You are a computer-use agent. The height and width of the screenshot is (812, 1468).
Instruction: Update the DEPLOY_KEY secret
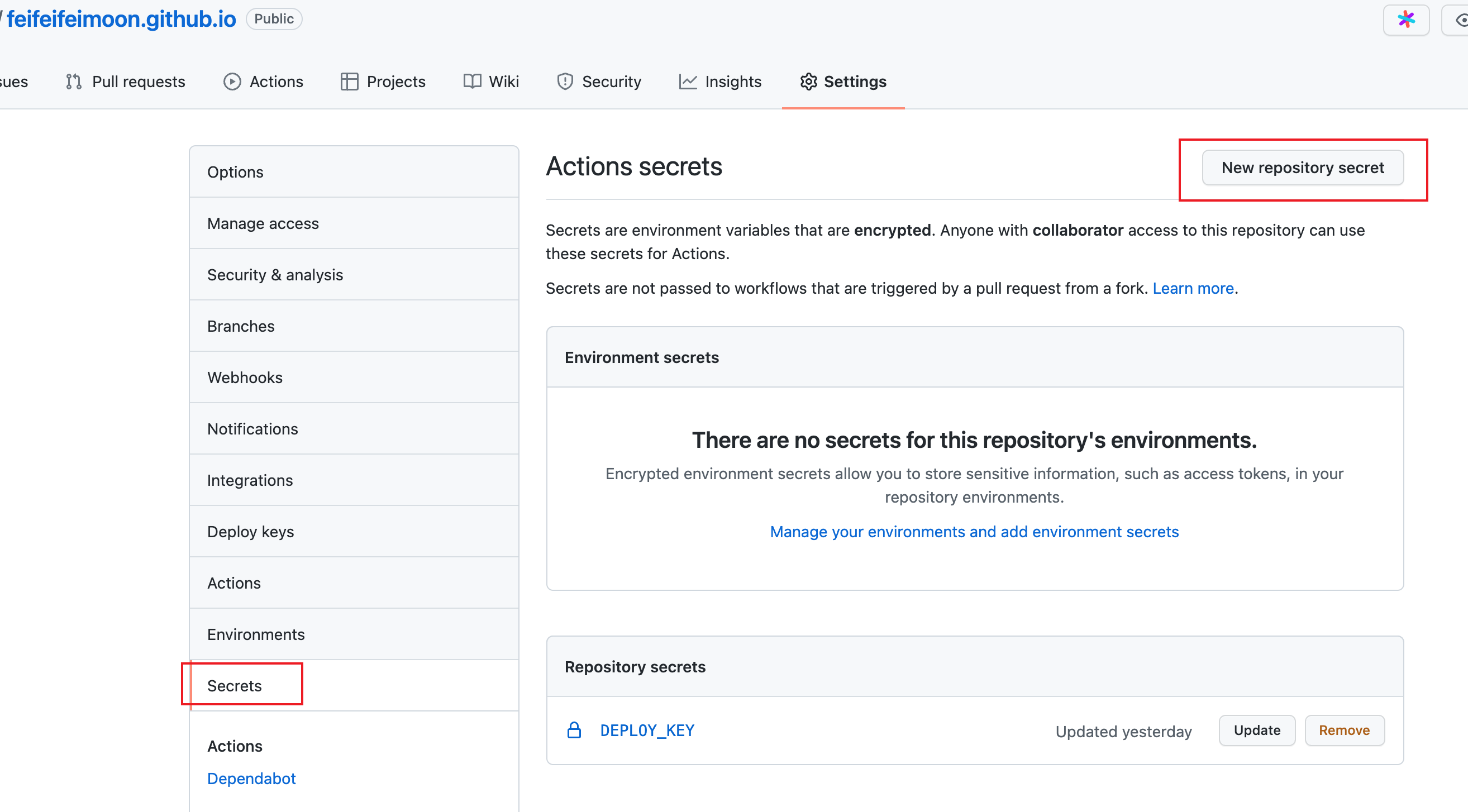pyautogui.click(x=1257, y=730)
